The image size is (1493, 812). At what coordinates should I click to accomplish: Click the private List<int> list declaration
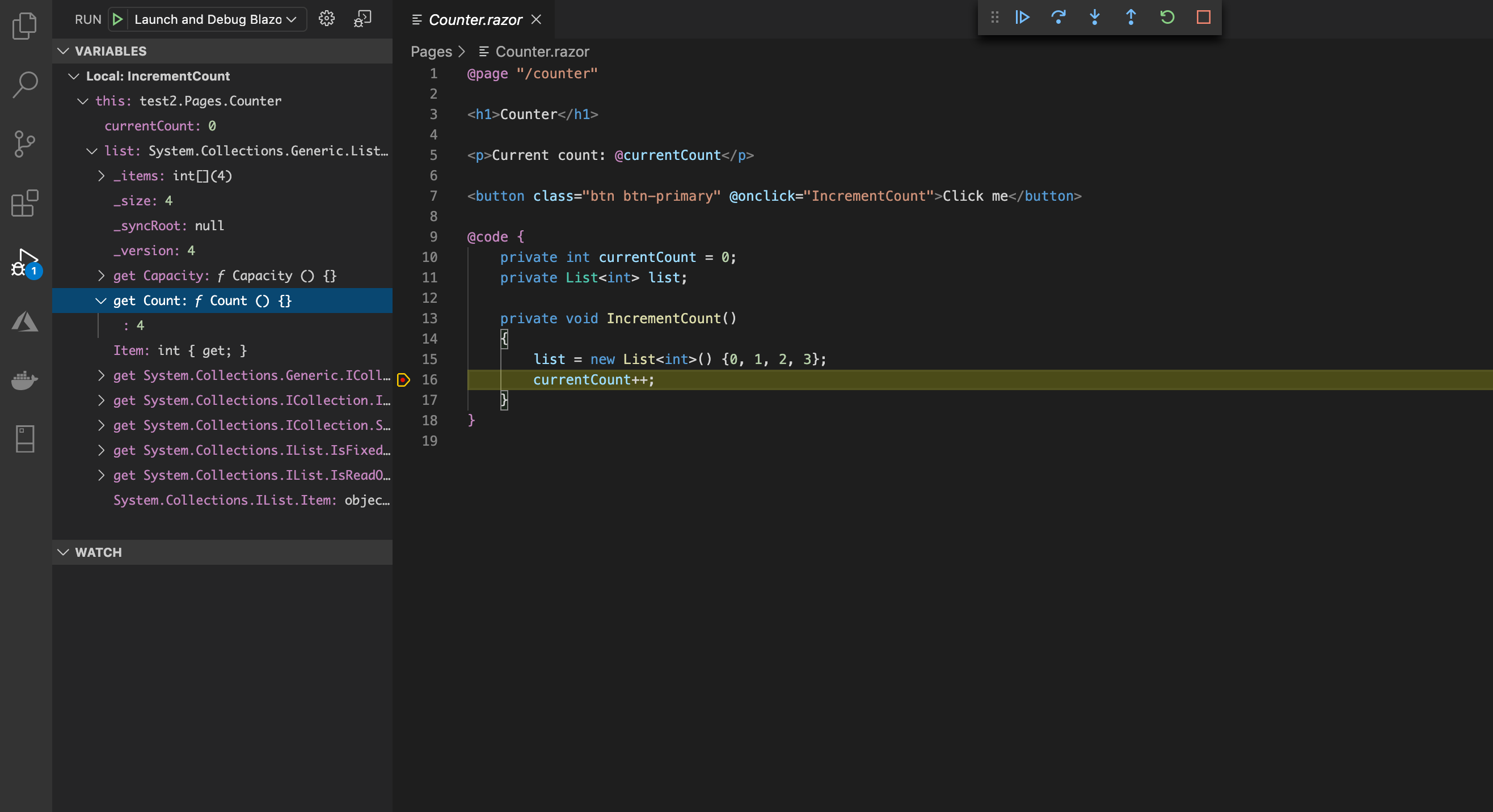coord(593,277)
